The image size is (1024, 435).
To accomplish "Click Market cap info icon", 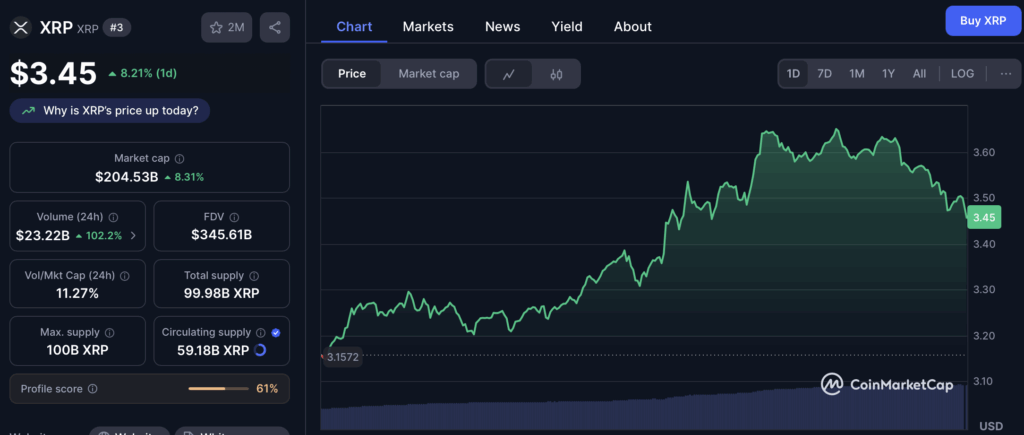I will [x=180, y=159].
